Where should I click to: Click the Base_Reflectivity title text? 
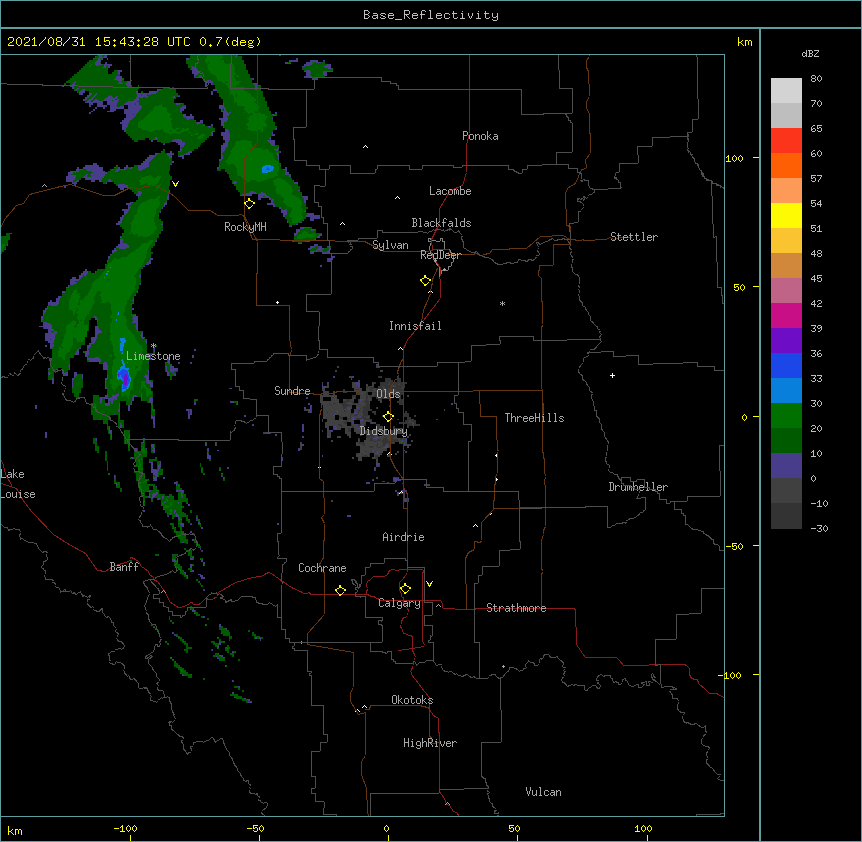(431, 15)
